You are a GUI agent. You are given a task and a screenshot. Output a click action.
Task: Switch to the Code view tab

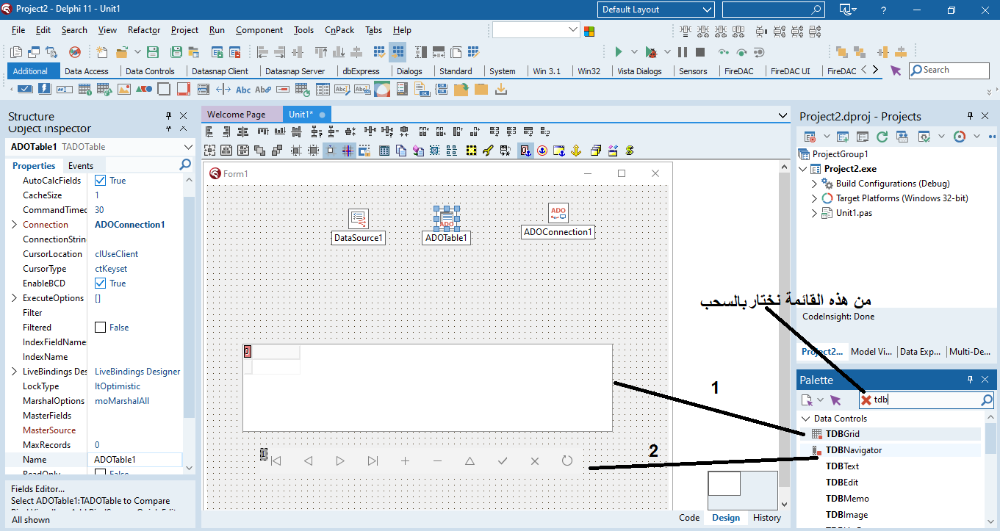click(689, 518)
